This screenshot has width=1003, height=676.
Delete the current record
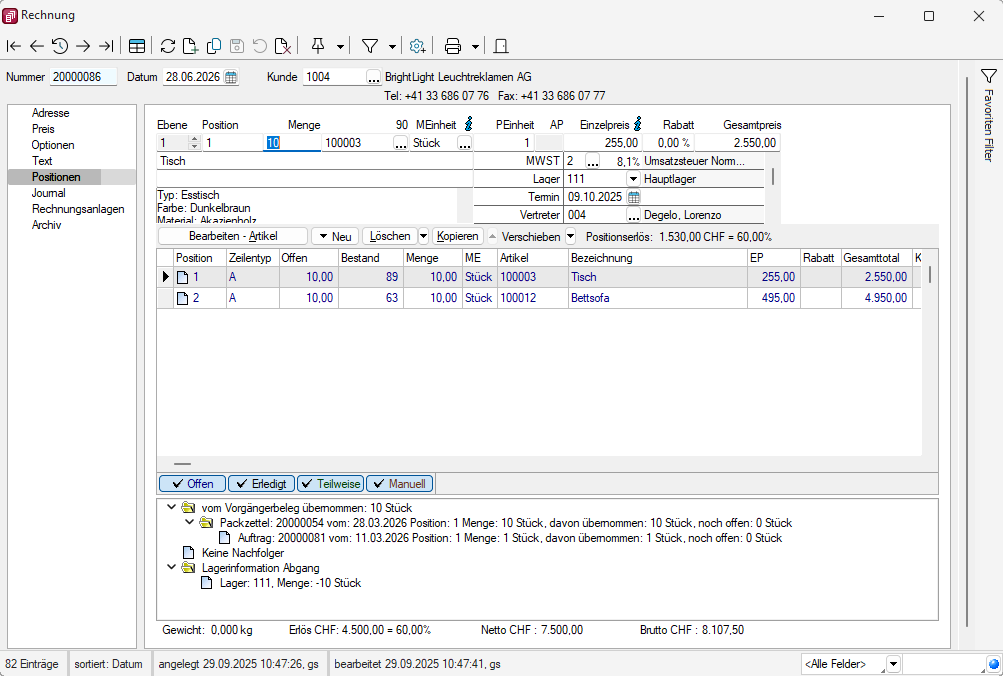click(283, 46)
